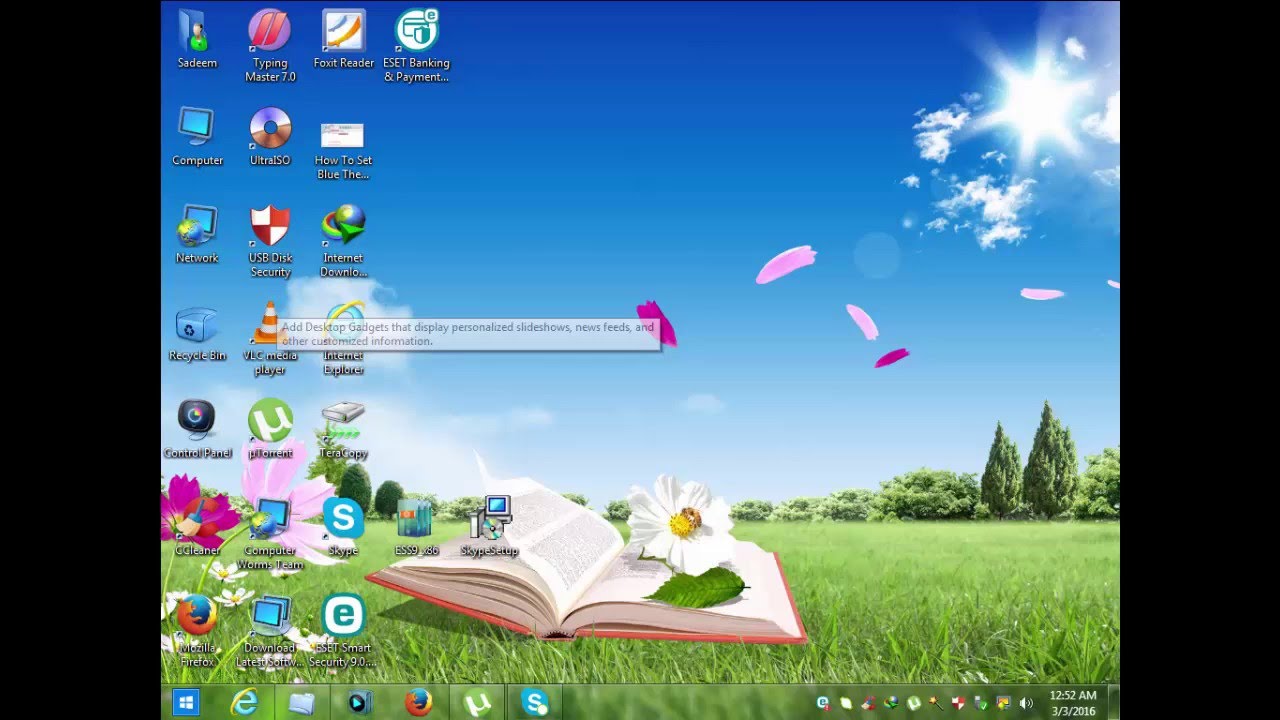The width and height of the screenshot is (1280, 720).
Task: Launch Typing Master 7.0 desktop shortcut
Action: [270, 46]
